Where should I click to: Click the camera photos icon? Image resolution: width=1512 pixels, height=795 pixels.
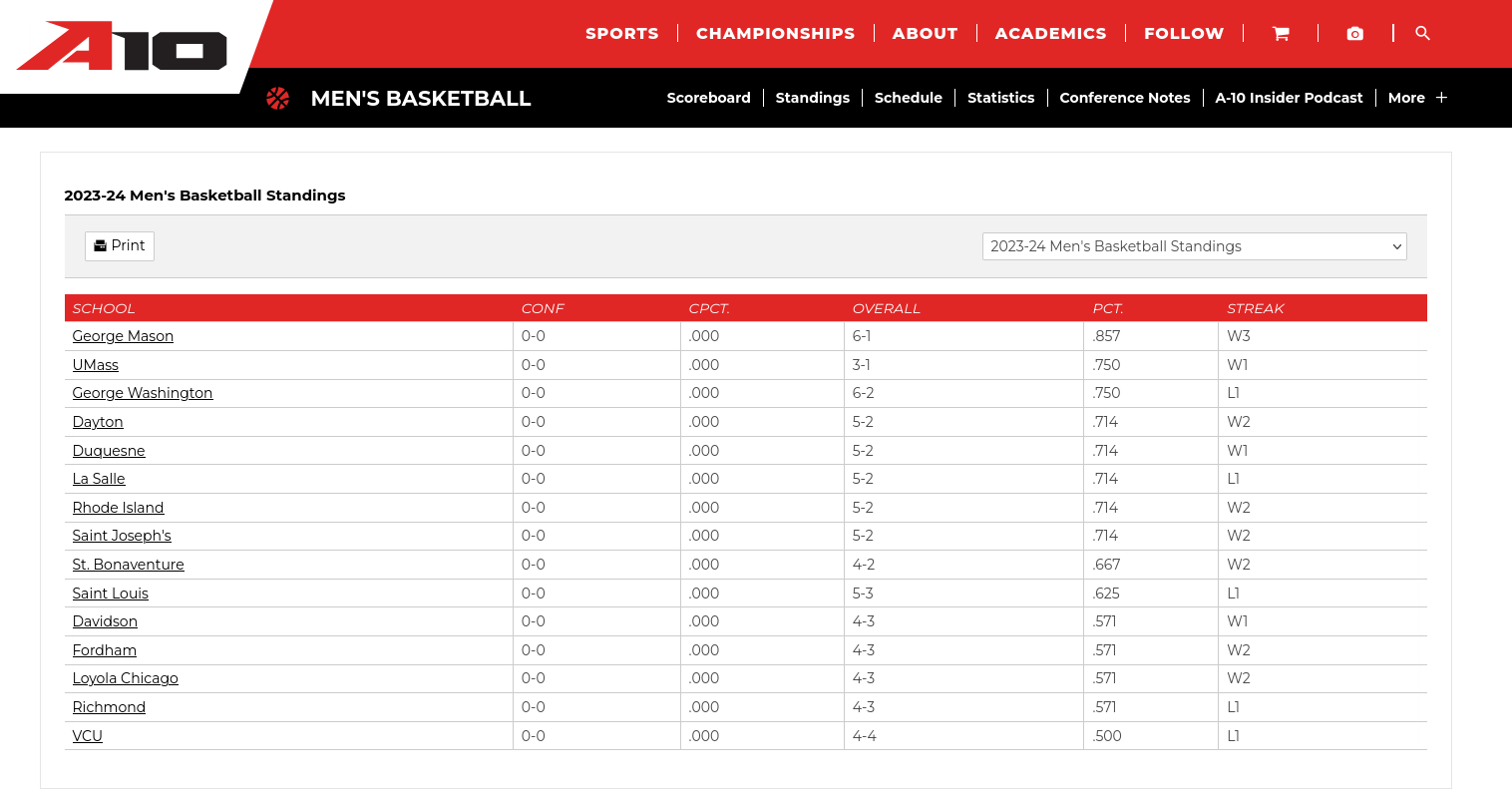tap(1354, 33)
